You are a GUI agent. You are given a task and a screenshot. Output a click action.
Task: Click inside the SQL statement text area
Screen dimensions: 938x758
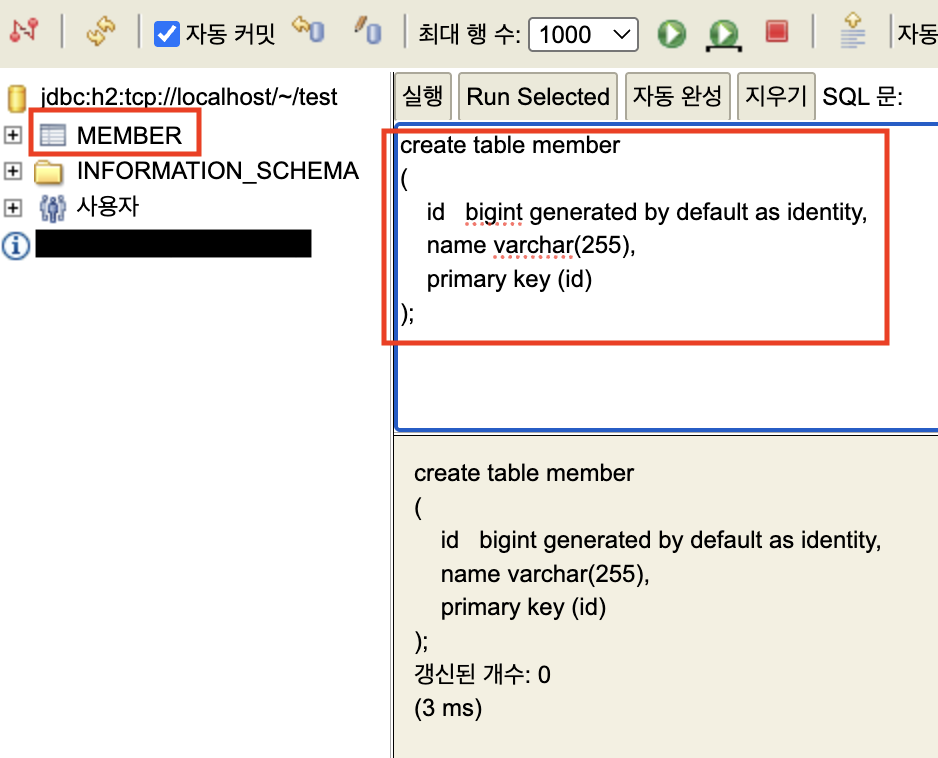pos(666,277)
